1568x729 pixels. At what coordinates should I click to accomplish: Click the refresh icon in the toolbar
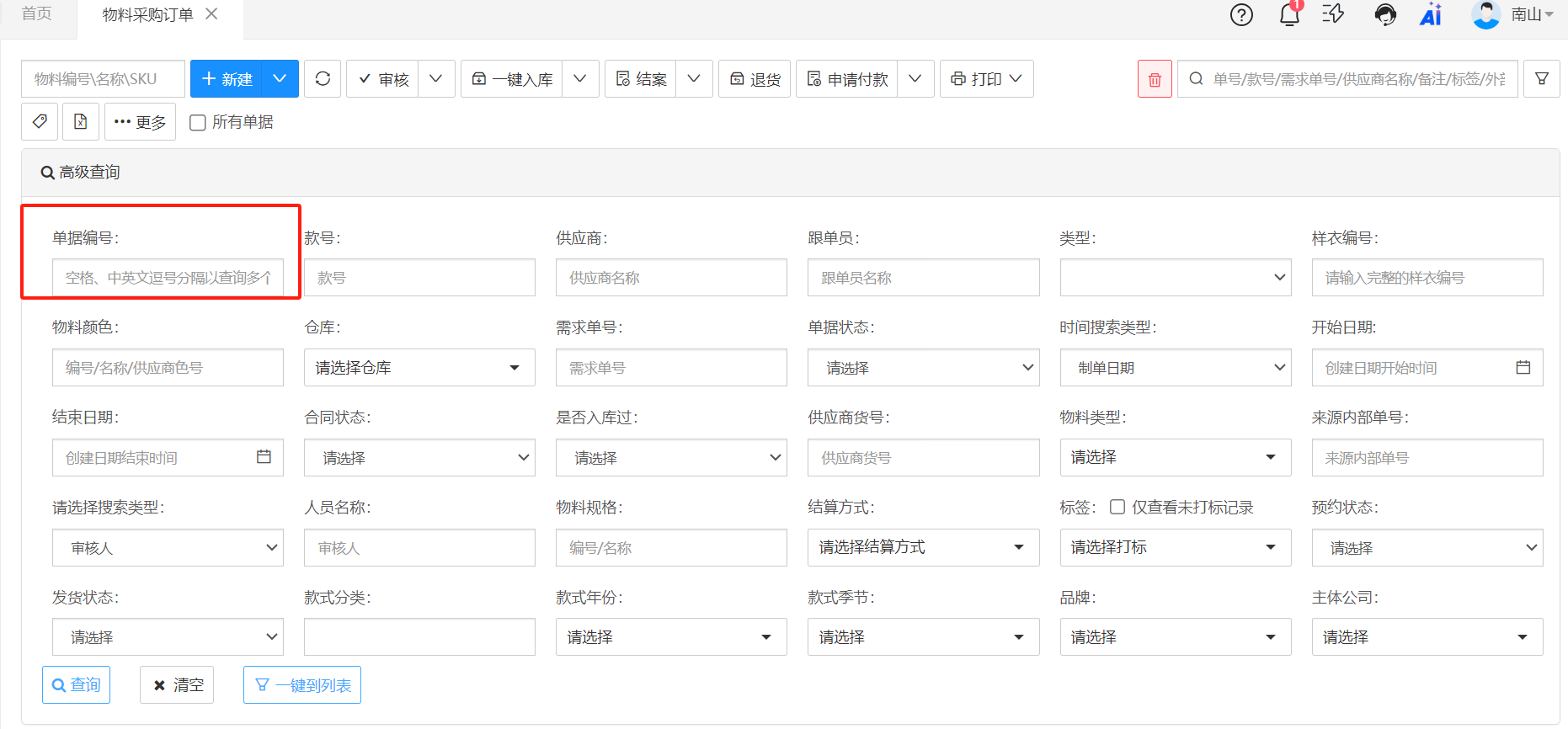pyautogui.click(x=323, y=78)
